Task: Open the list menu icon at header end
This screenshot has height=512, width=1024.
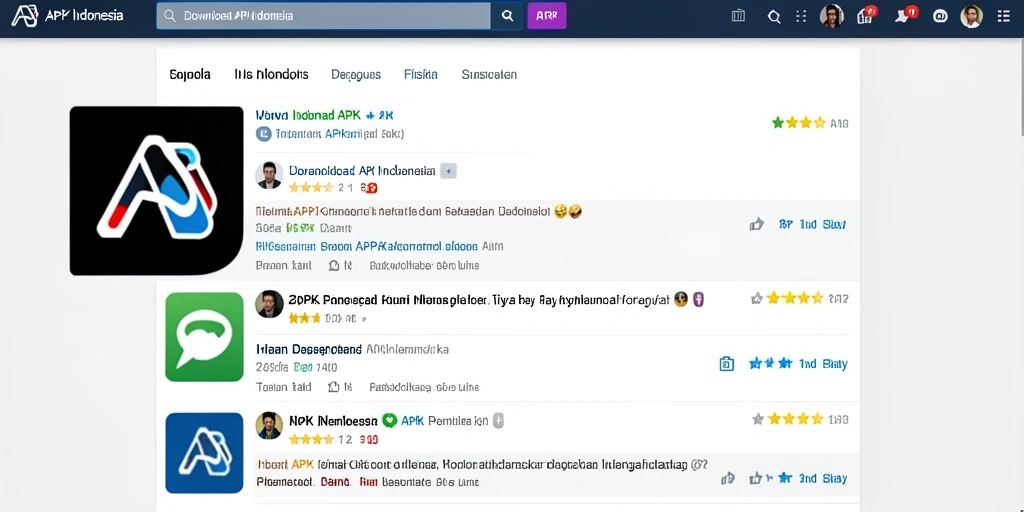Action: point(1004,17)
